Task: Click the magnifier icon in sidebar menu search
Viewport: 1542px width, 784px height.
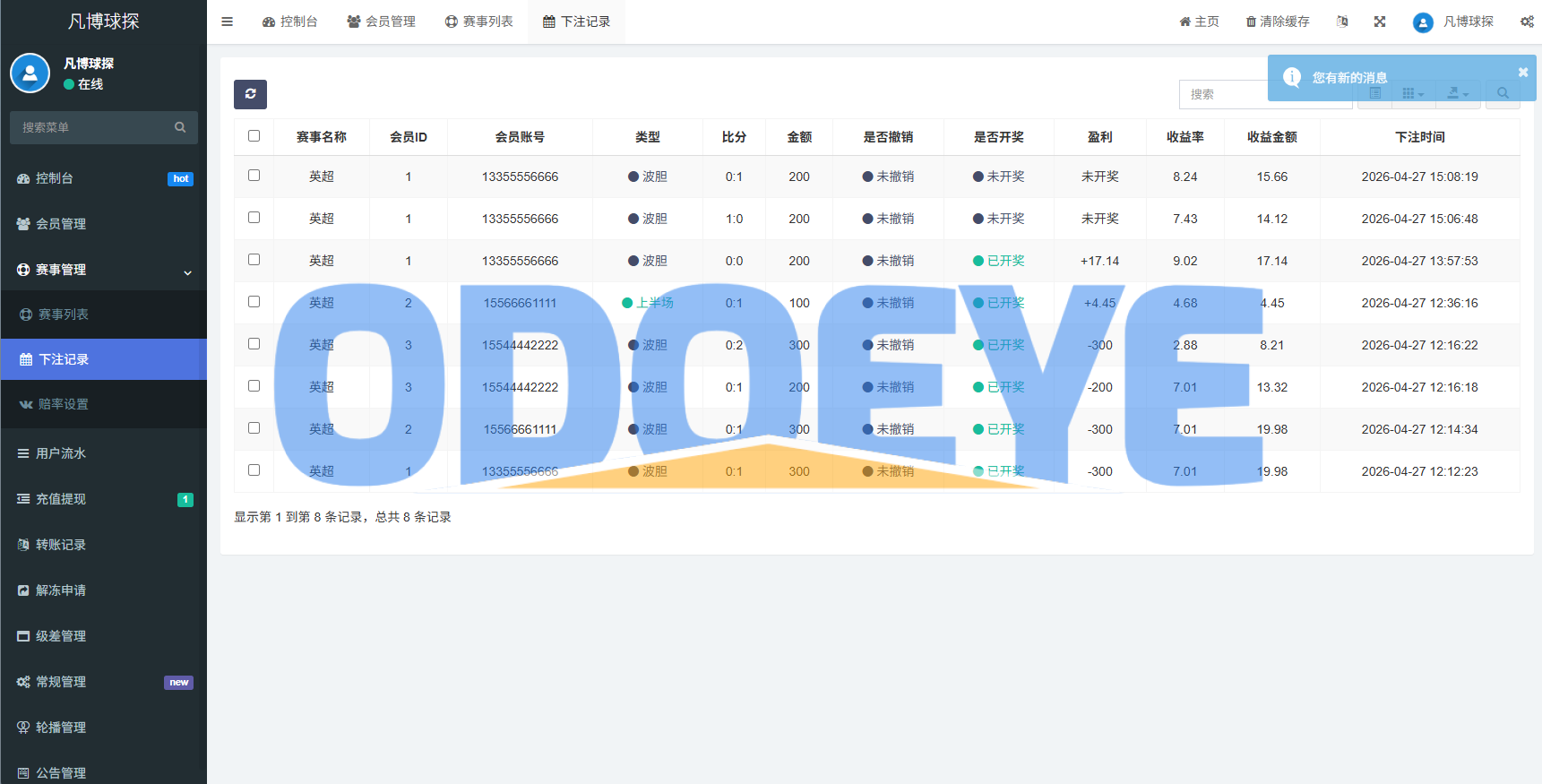Action: click(x=180, y=127)
